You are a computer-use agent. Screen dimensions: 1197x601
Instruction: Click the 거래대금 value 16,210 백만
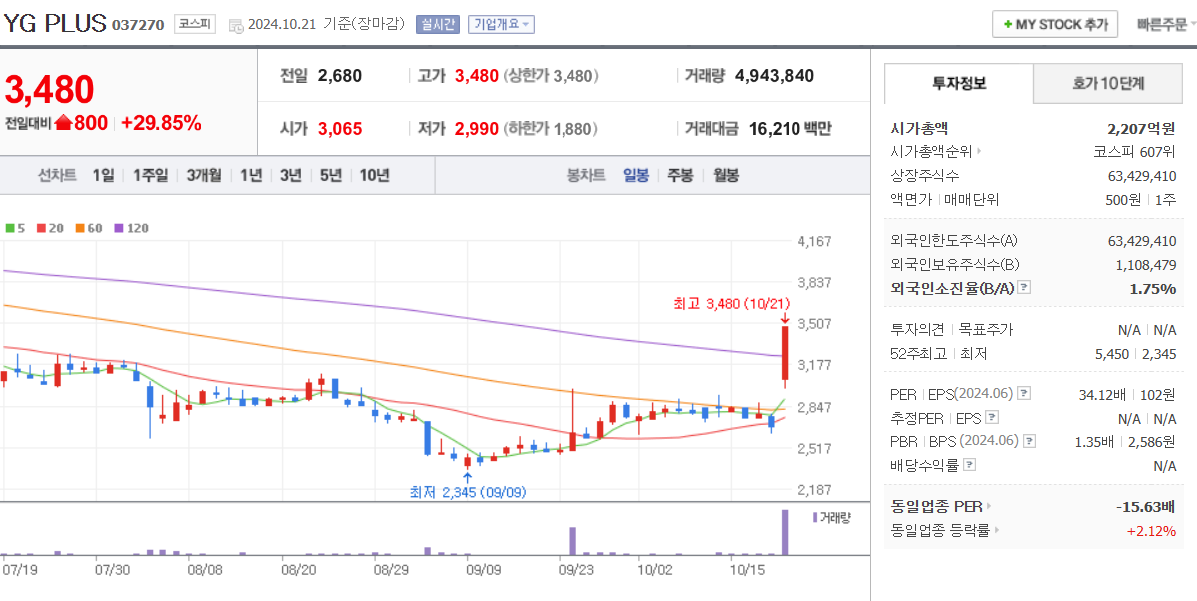click(790, 128)
